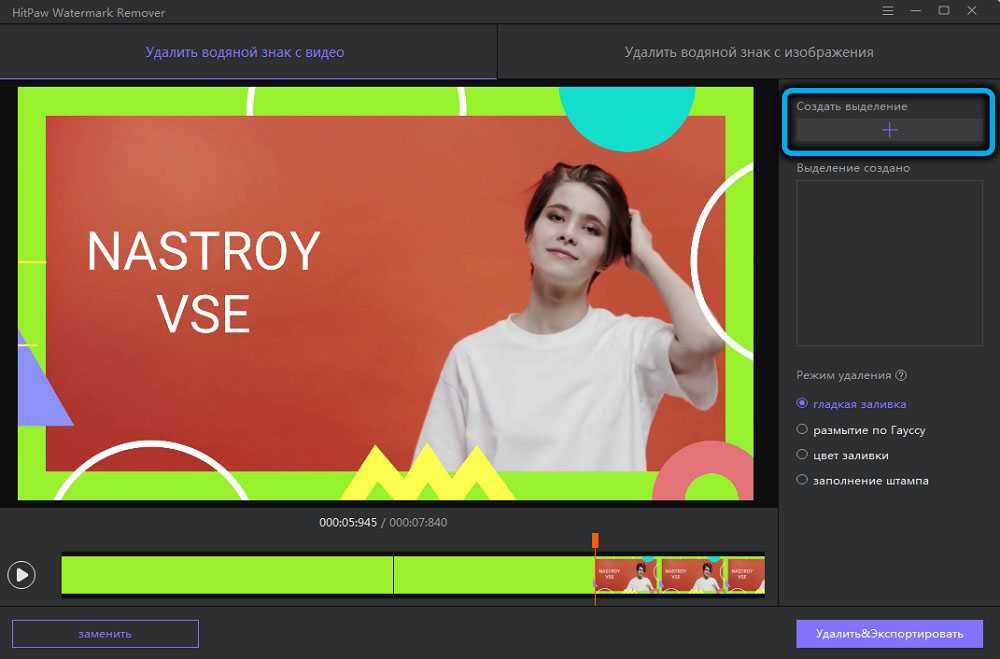Minimize the HitPaw window

(x=916, y=11)
